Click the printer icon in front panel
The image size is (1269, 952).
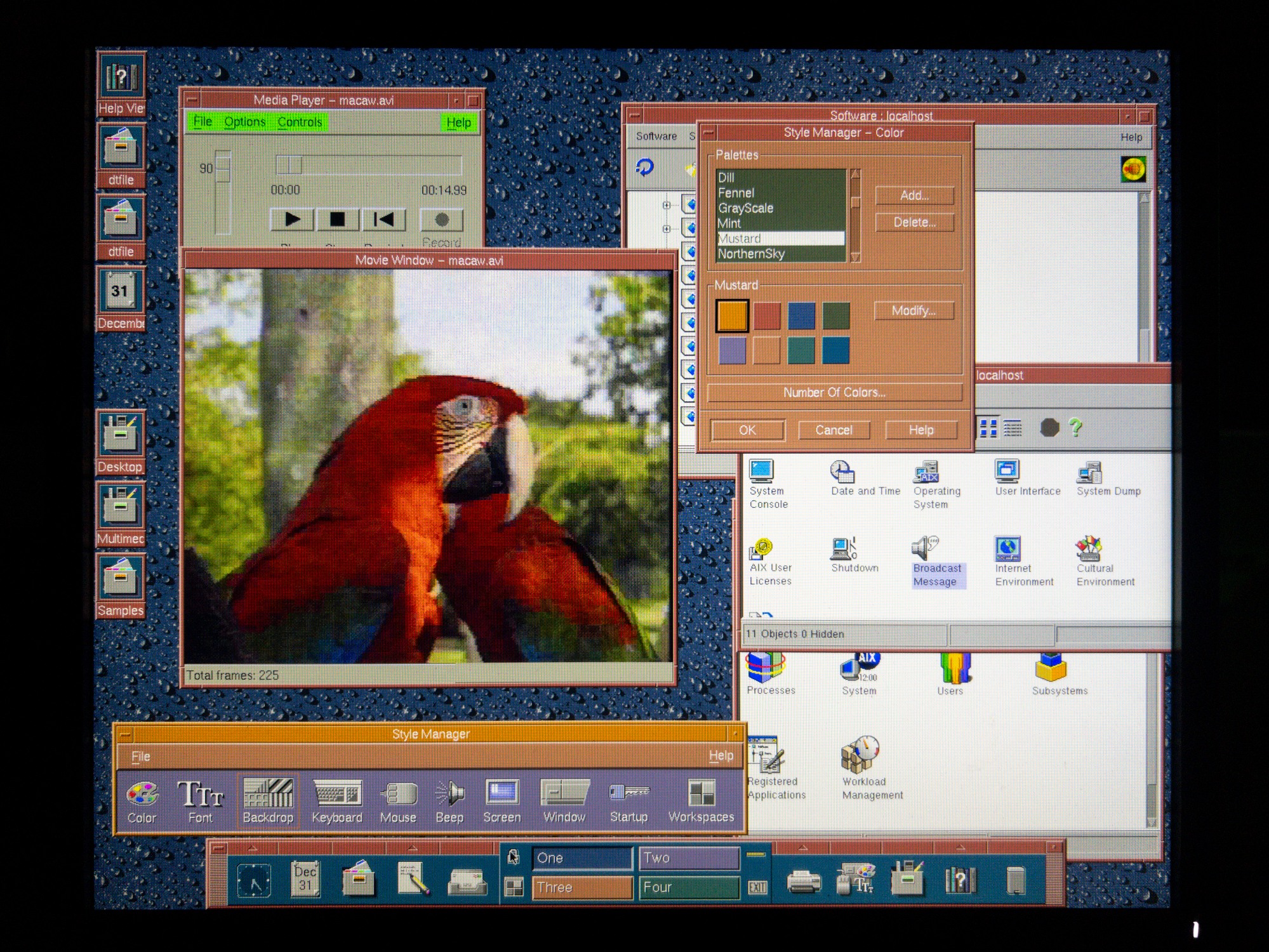point(803,882)
